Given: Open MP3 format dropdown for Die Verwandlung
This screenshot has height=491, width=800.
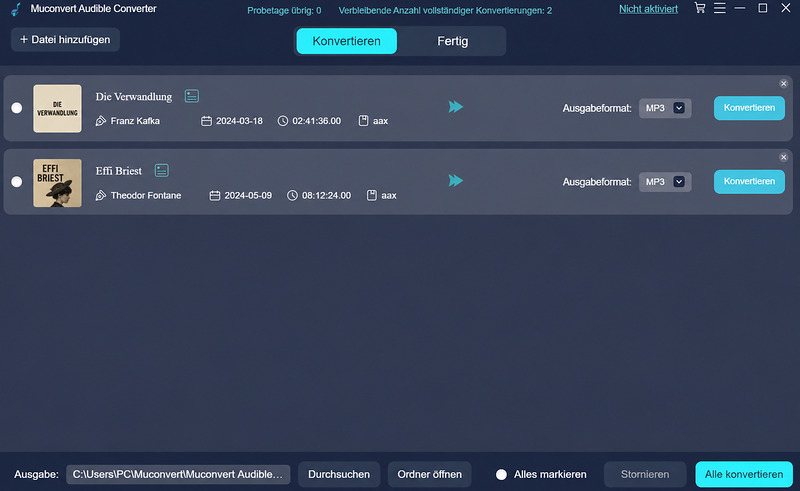Looking at the screenshot, I should [665, 108].
